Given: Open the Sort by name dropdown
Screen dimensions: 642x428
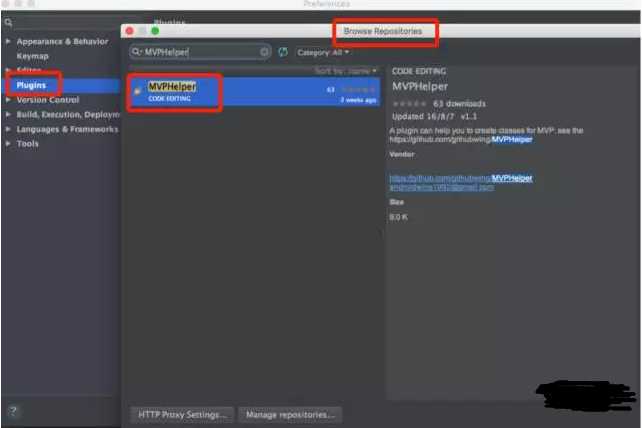Looking at the screenshot, I should [346, 71].
